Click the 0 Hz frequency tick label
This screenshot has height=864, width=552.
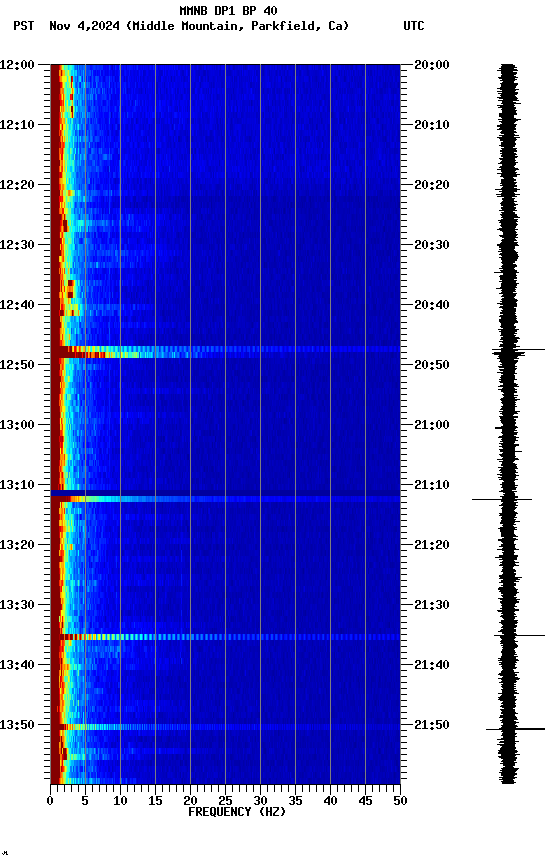tap(51, 801)
